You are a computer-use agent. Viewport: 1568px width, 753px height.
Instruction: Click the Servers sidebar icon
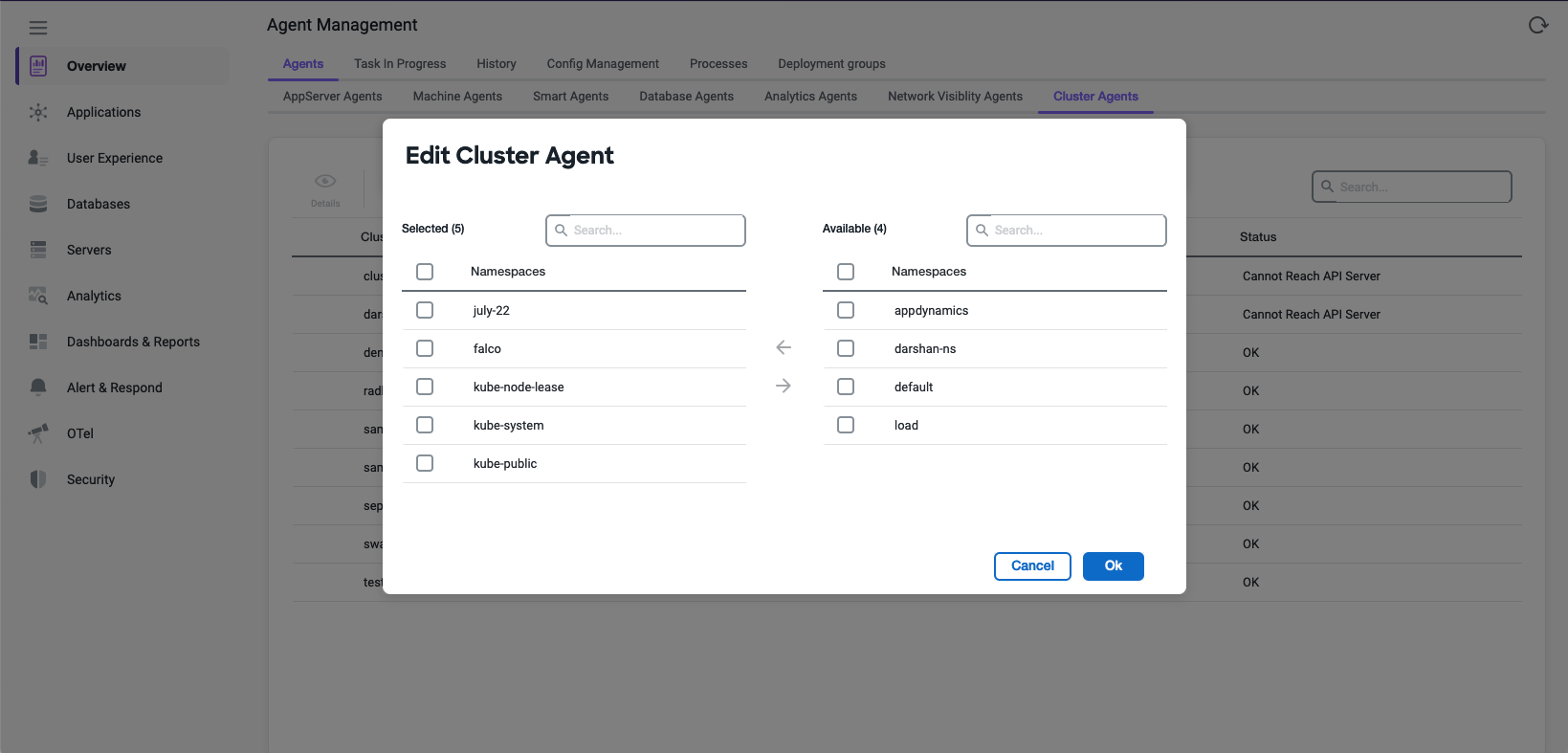[38, 250]
